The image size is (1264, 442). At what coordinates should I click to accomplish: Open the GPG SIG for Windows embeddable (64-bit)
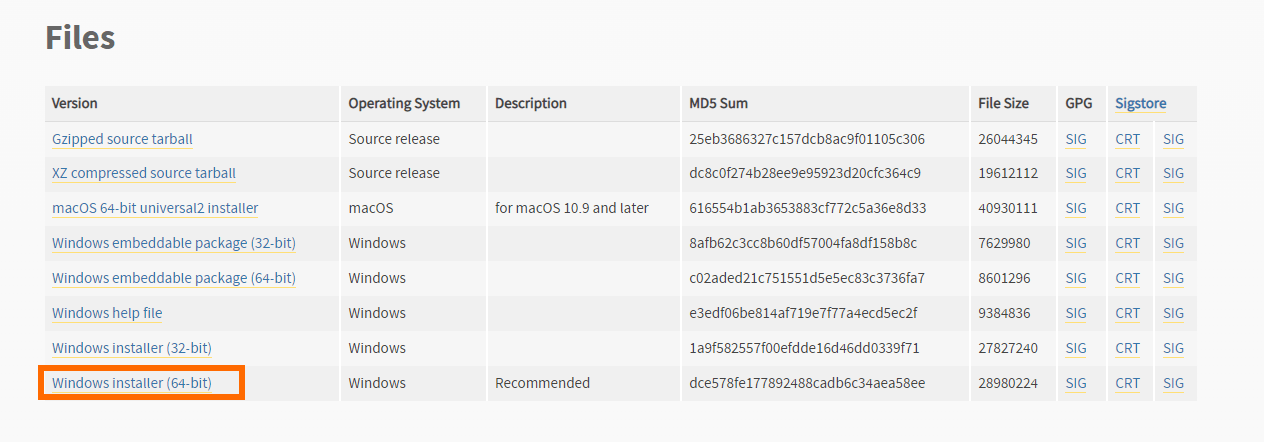click(x=1076, y=278)
